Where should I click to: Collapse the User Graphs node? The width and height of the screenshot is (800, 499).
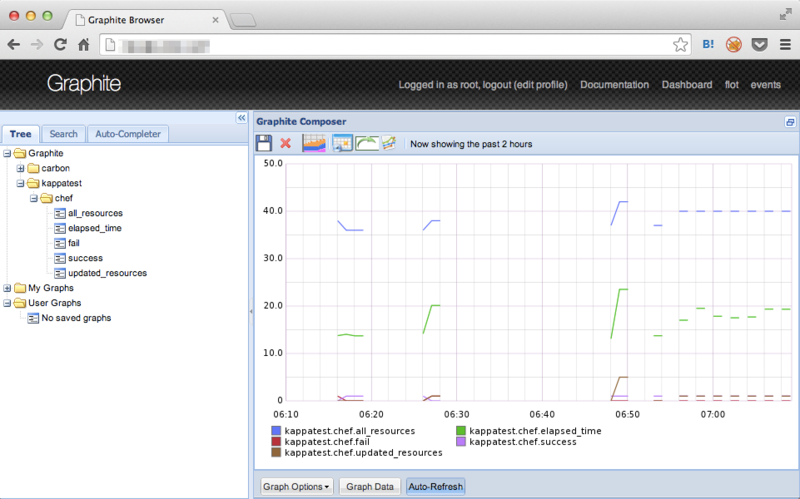[x=7, y=303]
